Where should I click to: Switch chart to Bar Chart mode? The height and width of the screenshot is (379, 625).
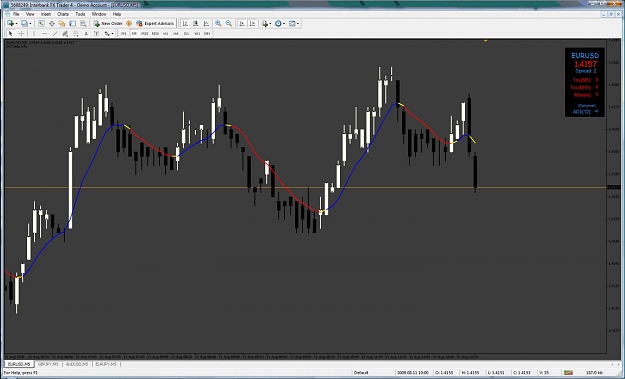click(185, 24)
